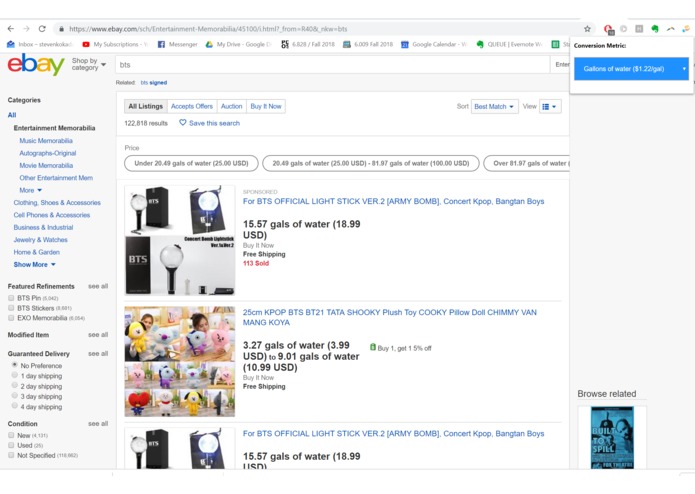This screenshot has width=695, height=494.
Task: Check the Used condition box
Action: click(11, 445)
